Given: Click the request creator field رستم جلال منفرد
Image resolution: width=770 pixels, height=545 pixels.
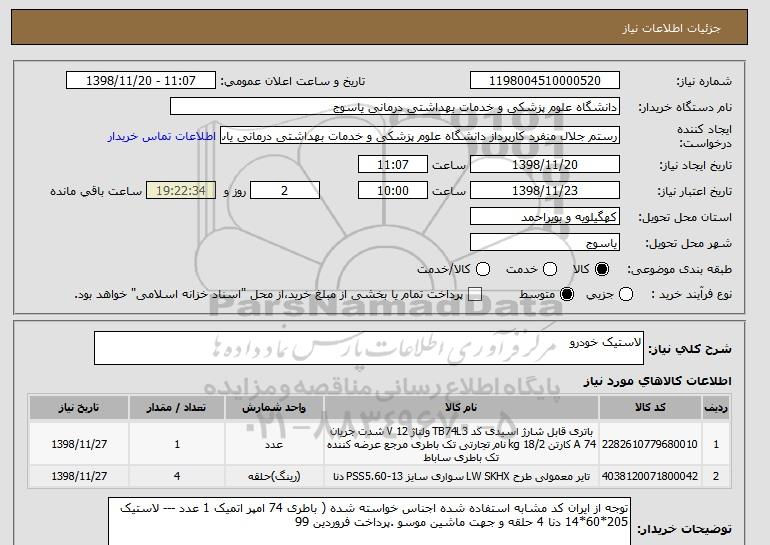Looking at the screenshot, I should tap(420, 136).
